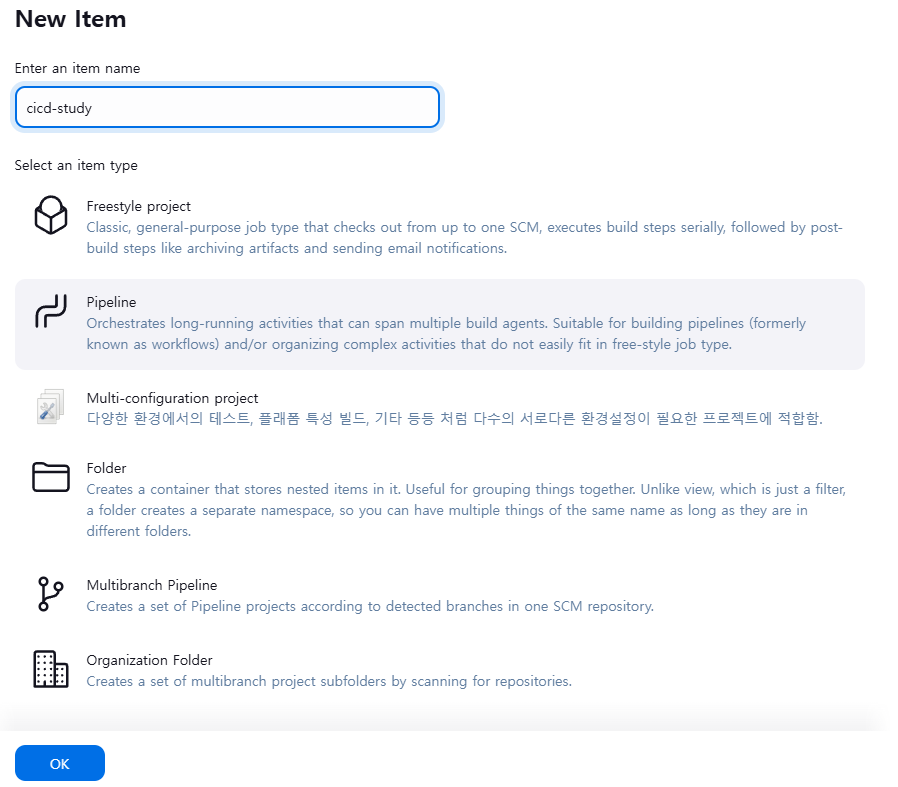Viewport: 898px width, 787px height.
Task: Click the Freestyle project cube icon
Action: point(50,216)
